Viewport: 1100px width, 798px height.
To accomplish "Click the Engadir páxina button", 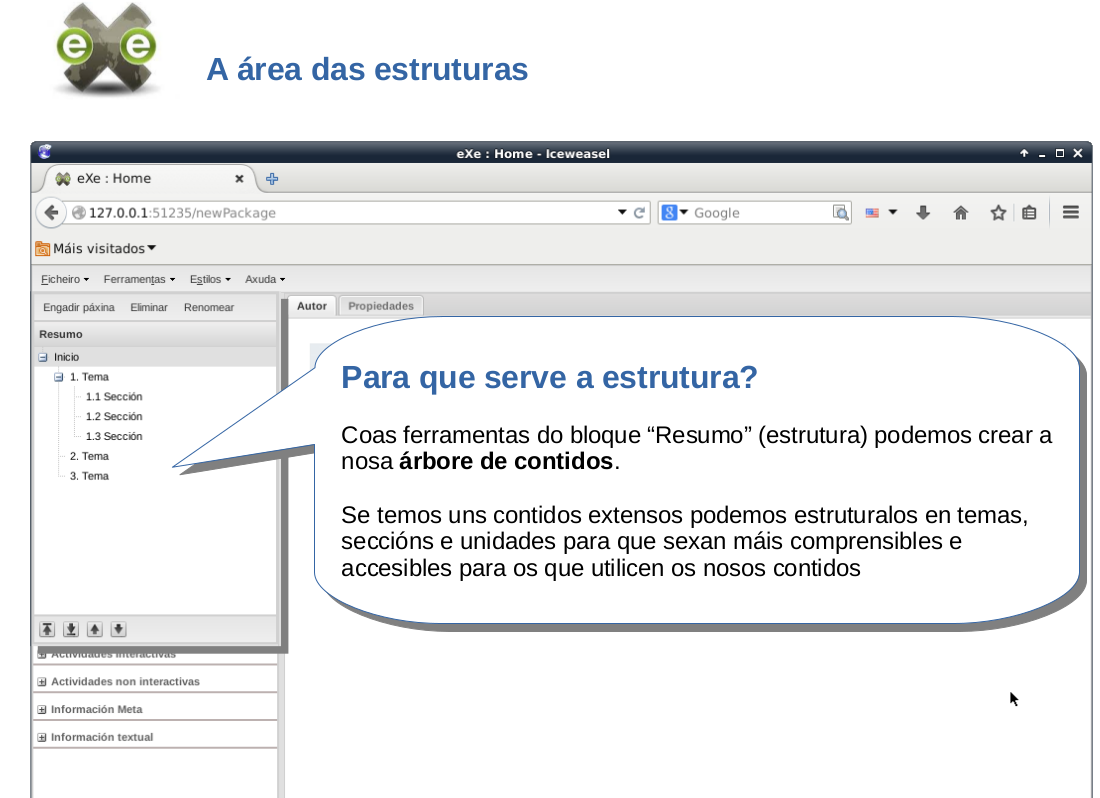I will 79,308.
